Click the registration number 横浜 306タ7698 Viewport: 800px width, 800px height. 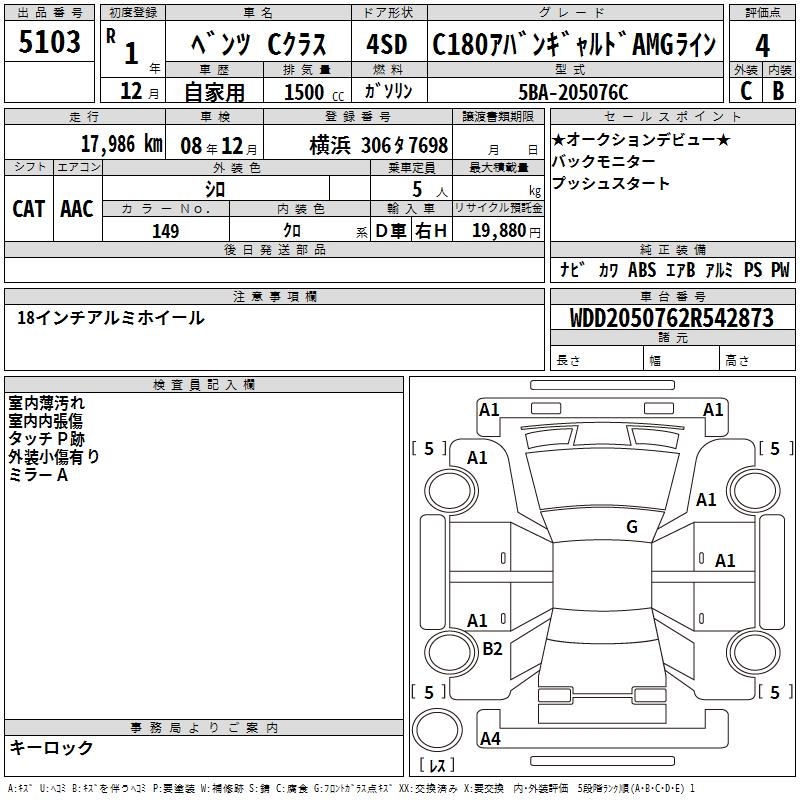pyautogui.click(x=379, y=145)
